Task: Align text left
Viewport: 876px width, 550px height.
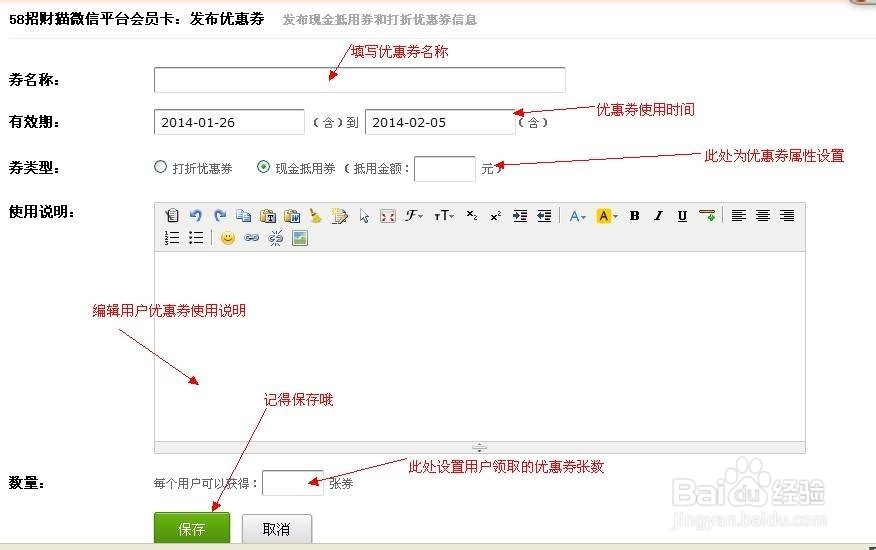Action: (x=739, y=215)
